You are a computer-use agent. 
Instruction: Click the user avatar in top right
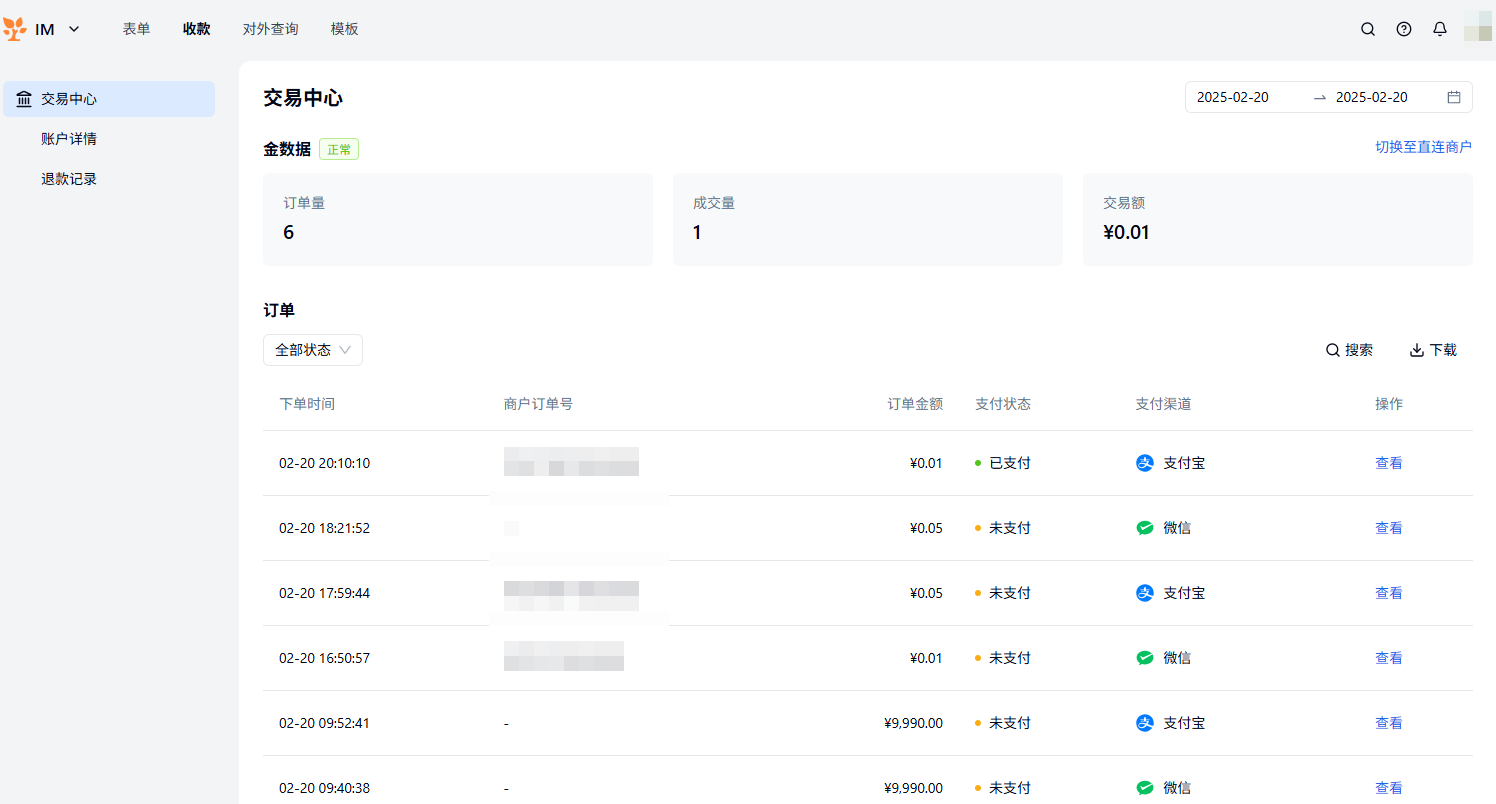[1478, 27]
